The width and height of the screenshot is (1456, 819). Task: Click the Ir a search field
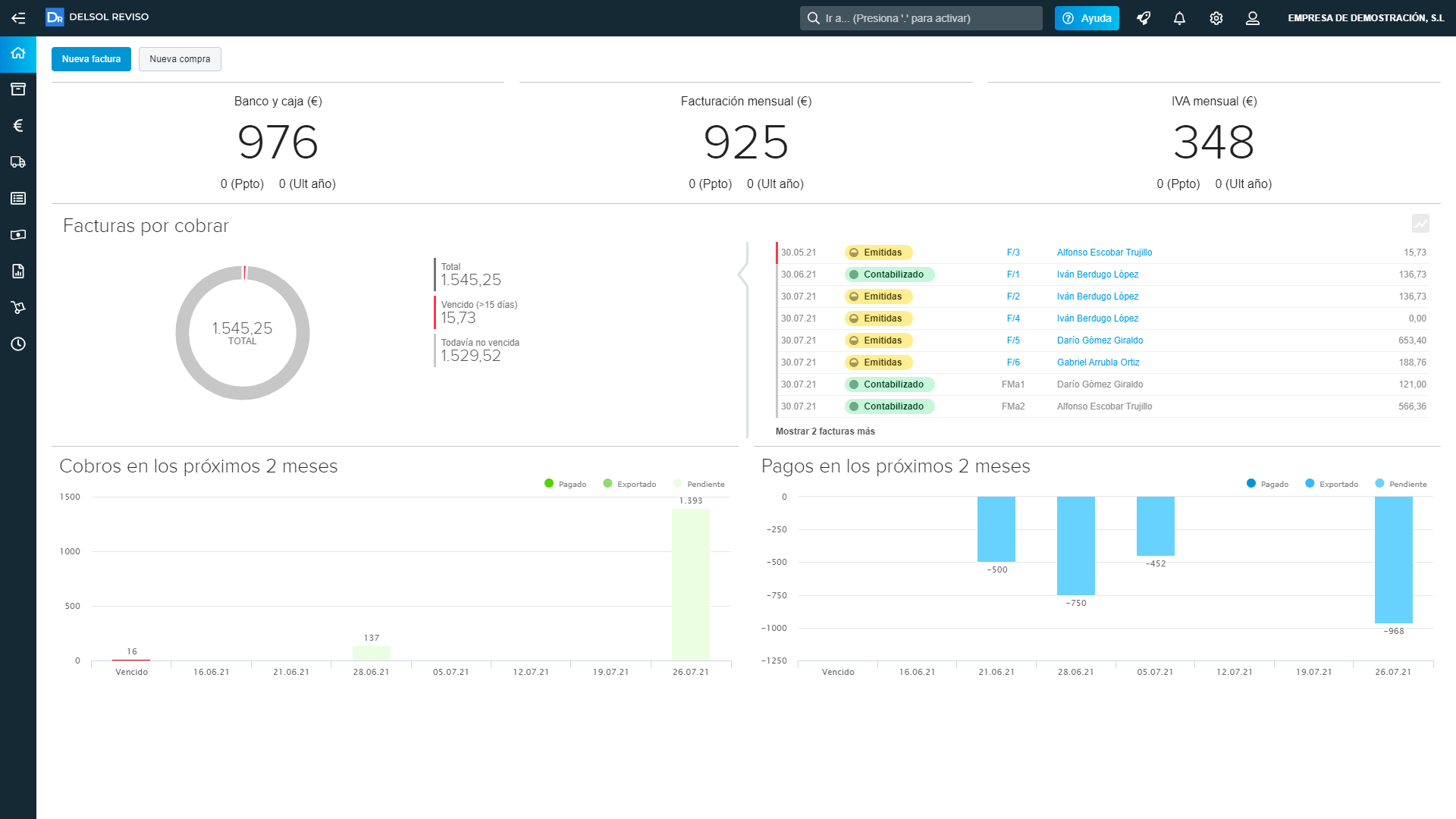(921, 18)
